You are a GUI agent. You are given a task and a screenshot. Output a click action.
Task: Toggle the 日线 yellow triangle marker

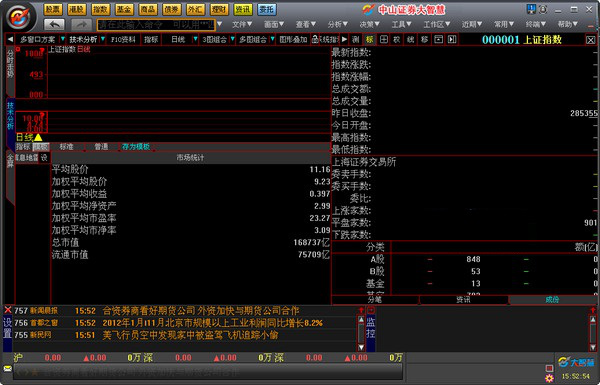[38, 137]
